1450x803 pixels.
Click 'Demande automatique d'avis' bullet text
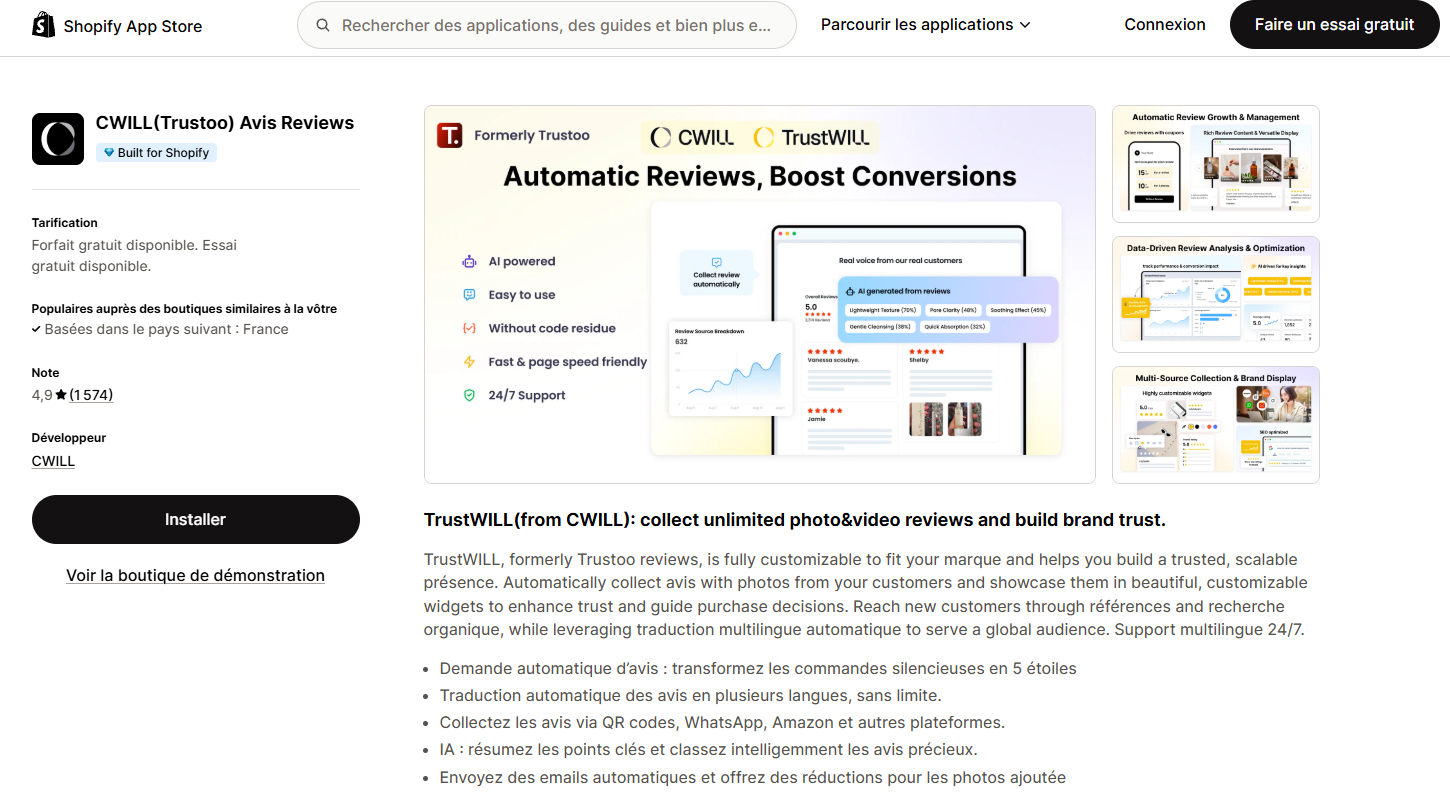point(758,668)
